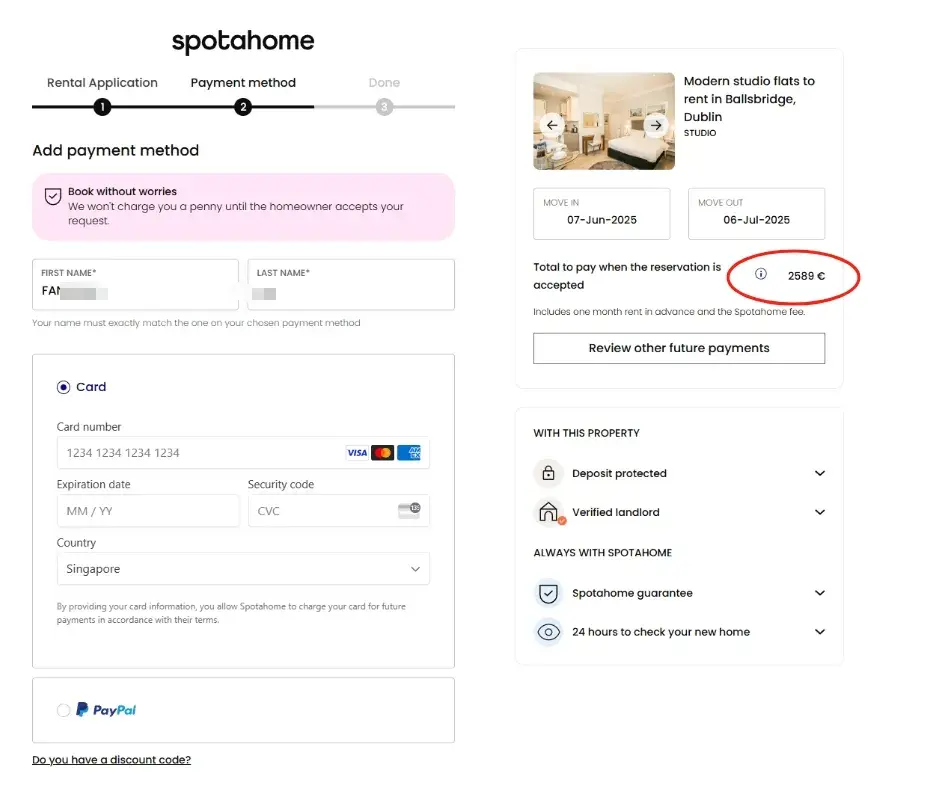Click the Deposit protected padlock icon

click(547, 473)
